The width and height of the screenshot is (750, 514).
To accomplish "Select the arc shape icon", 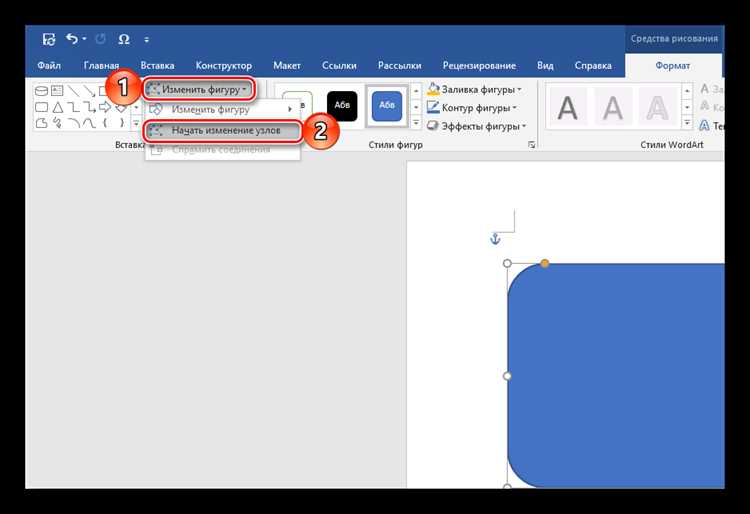I will pos(73,123).
